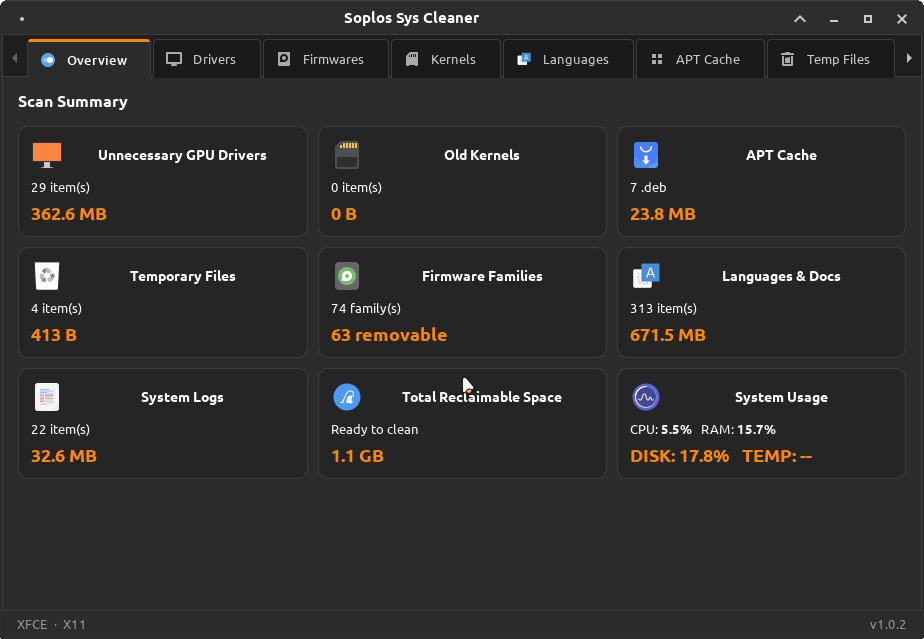Click the 29 item(s) drivers count
This screenshot has height=639, width=924.
click(x=61, y=187)
